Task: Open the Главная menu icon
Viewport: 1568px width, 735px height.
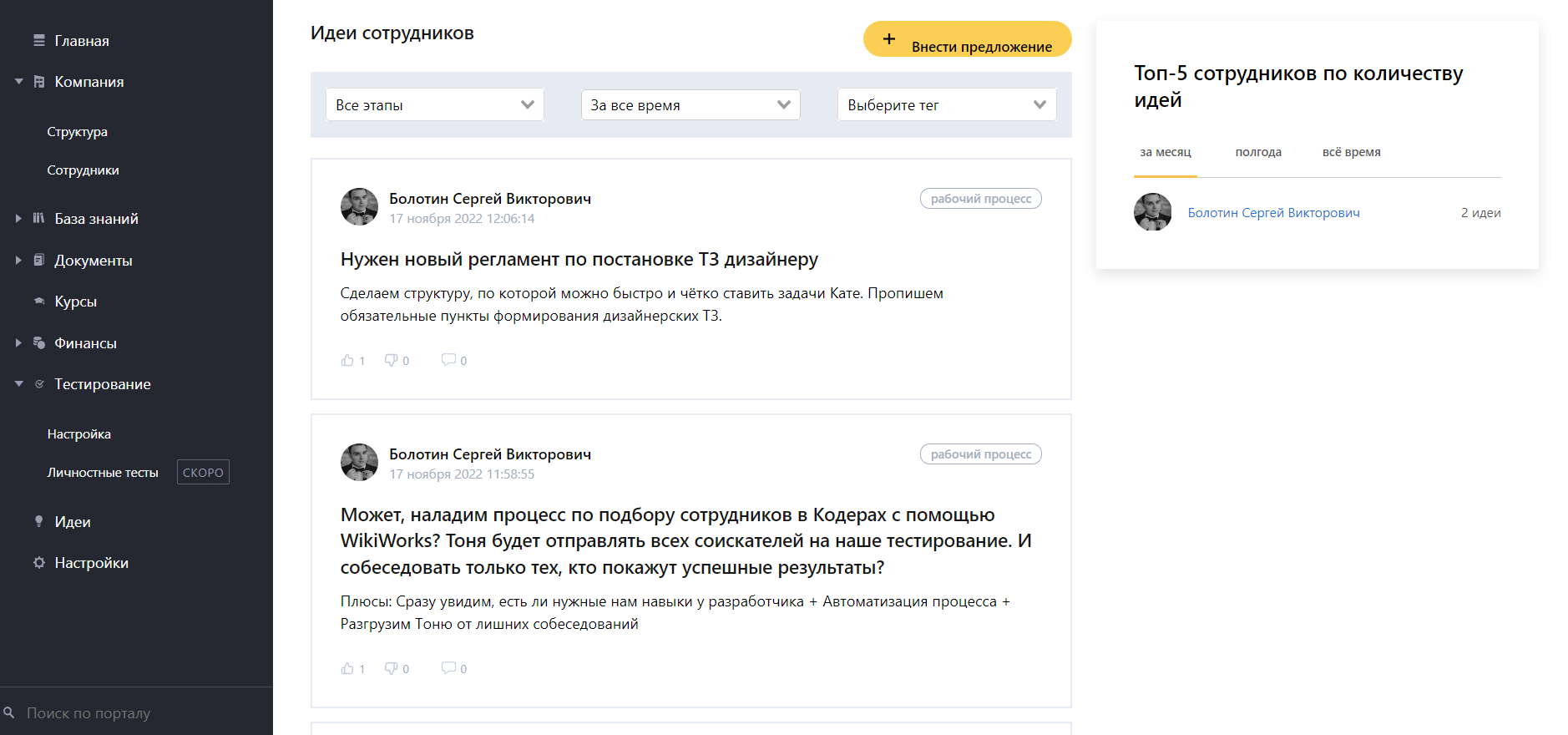Action: coord(39,40)
